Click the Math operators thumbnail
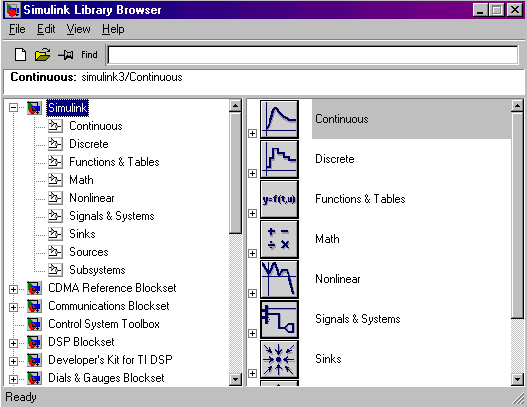 pyautogui.click(x=279, y=239)
